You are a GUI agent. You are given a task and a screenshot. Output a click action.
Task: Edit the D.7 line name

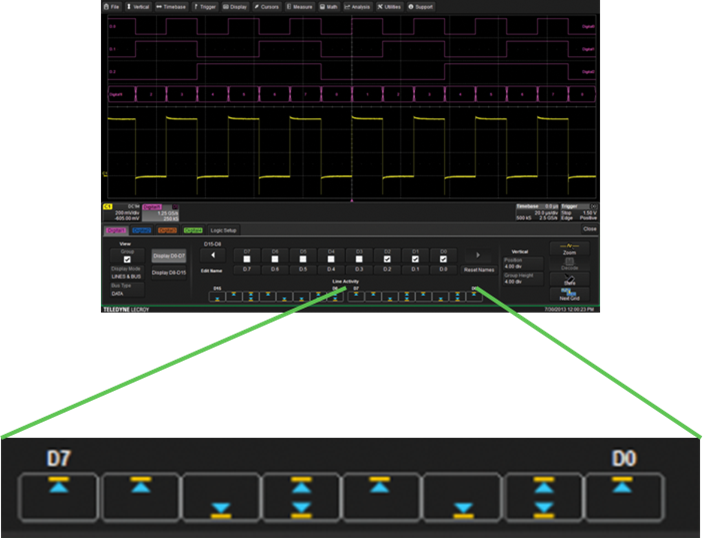click(x=247, y=269)
